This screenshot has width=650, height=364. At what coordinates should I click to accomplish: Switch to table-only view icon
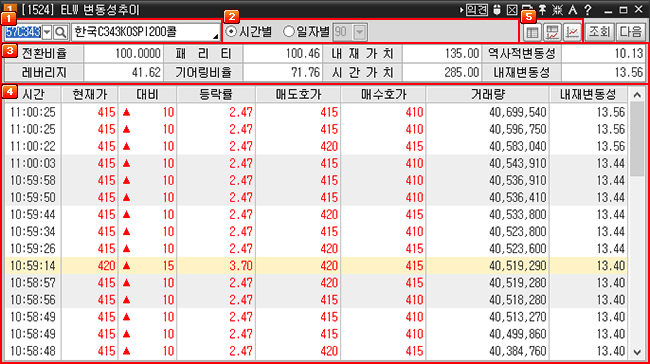[x=532, y=32]
